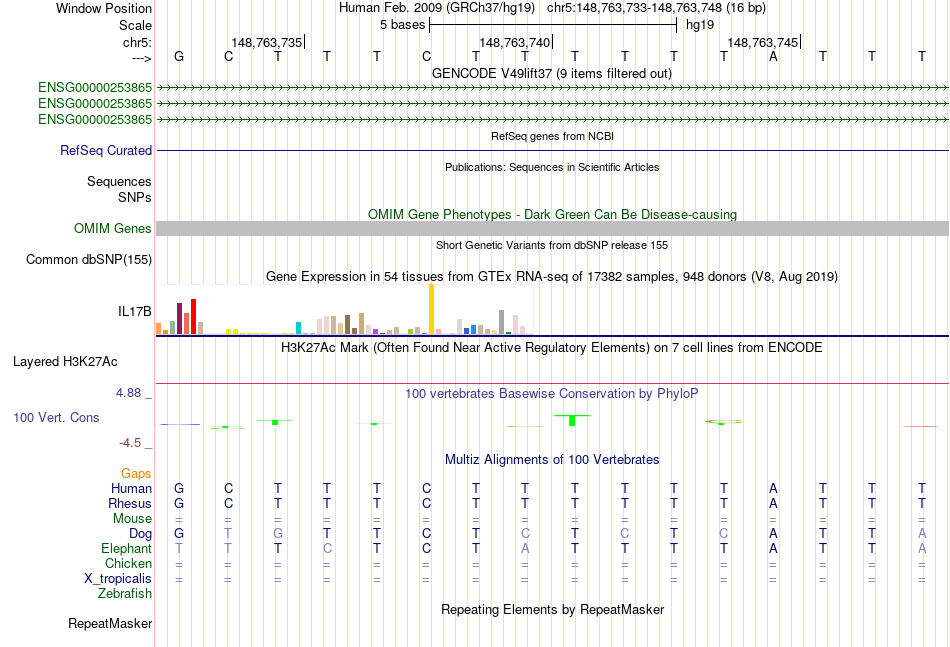Click the '4.88' PhyloP upper scale value

(128, 393)
